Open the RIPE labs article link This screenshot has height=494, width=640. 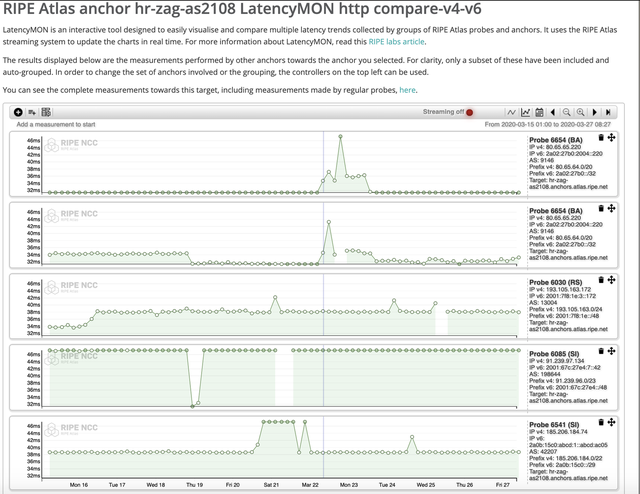(x=396, y=42)
